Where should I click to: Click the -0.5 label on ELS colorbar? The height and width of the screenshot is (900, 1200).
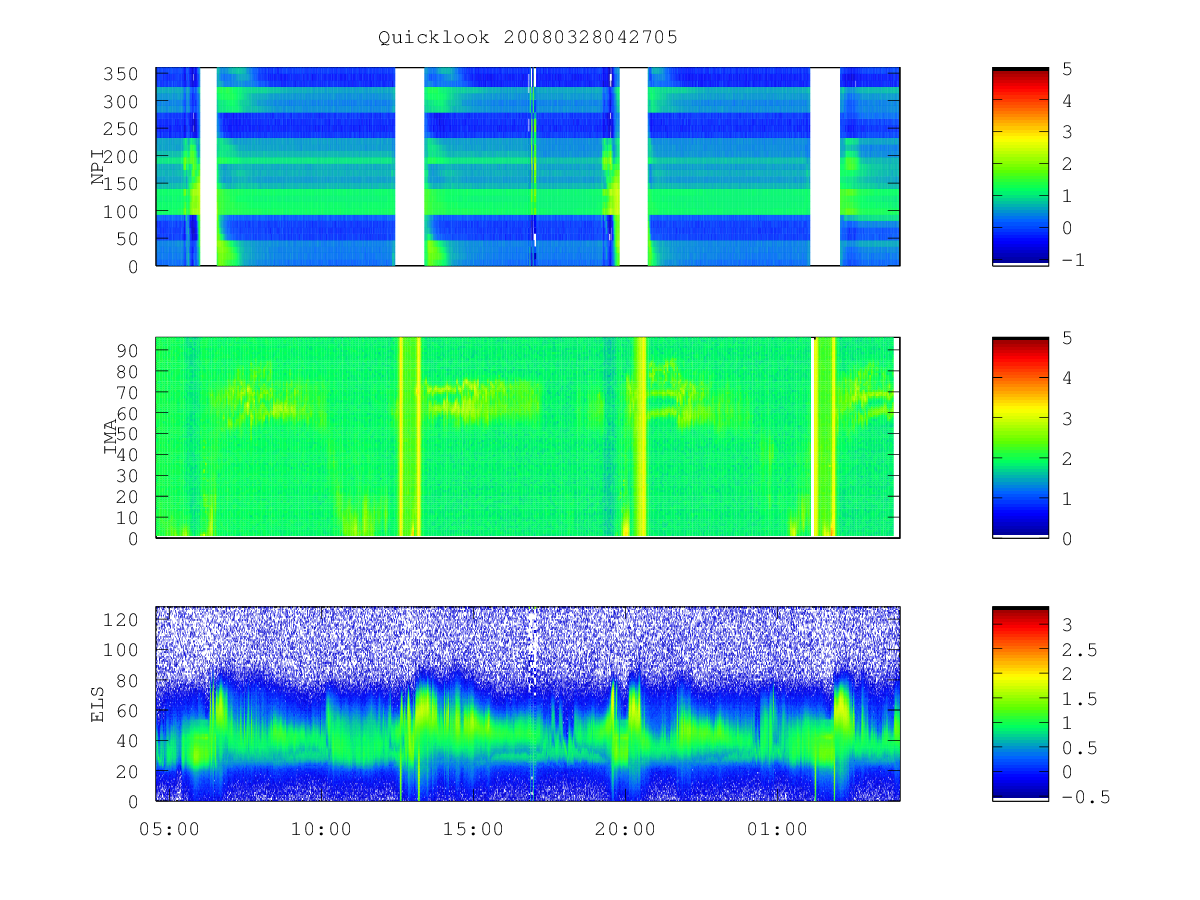pyautogui.click(x=1084, y=797)
